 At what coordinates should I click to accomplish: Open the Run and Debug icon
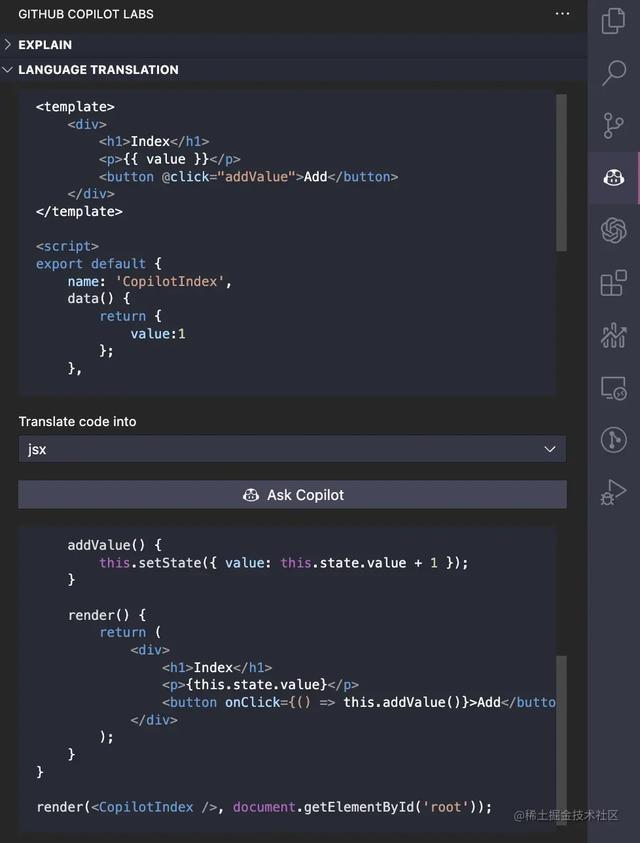(614, 492)
